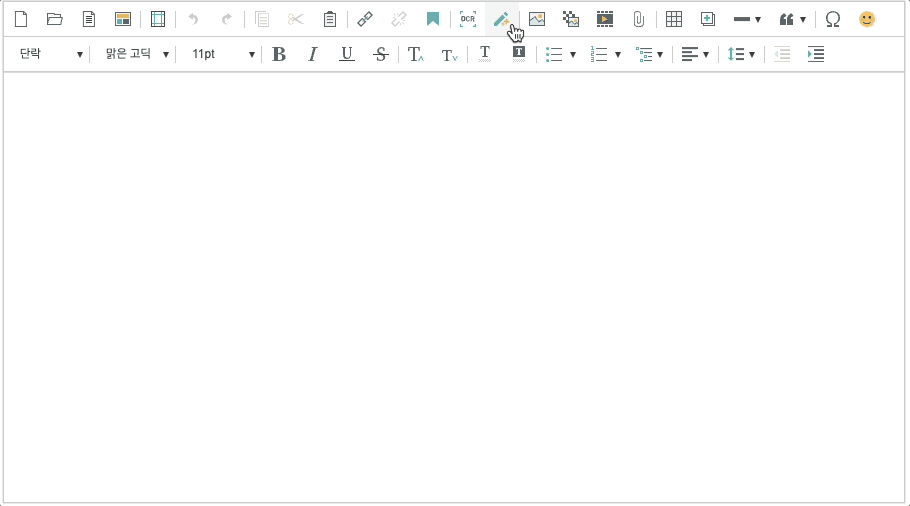Choose text background highlight color
The height and width of the screenshot is (506, 910).
coord(518,54)
